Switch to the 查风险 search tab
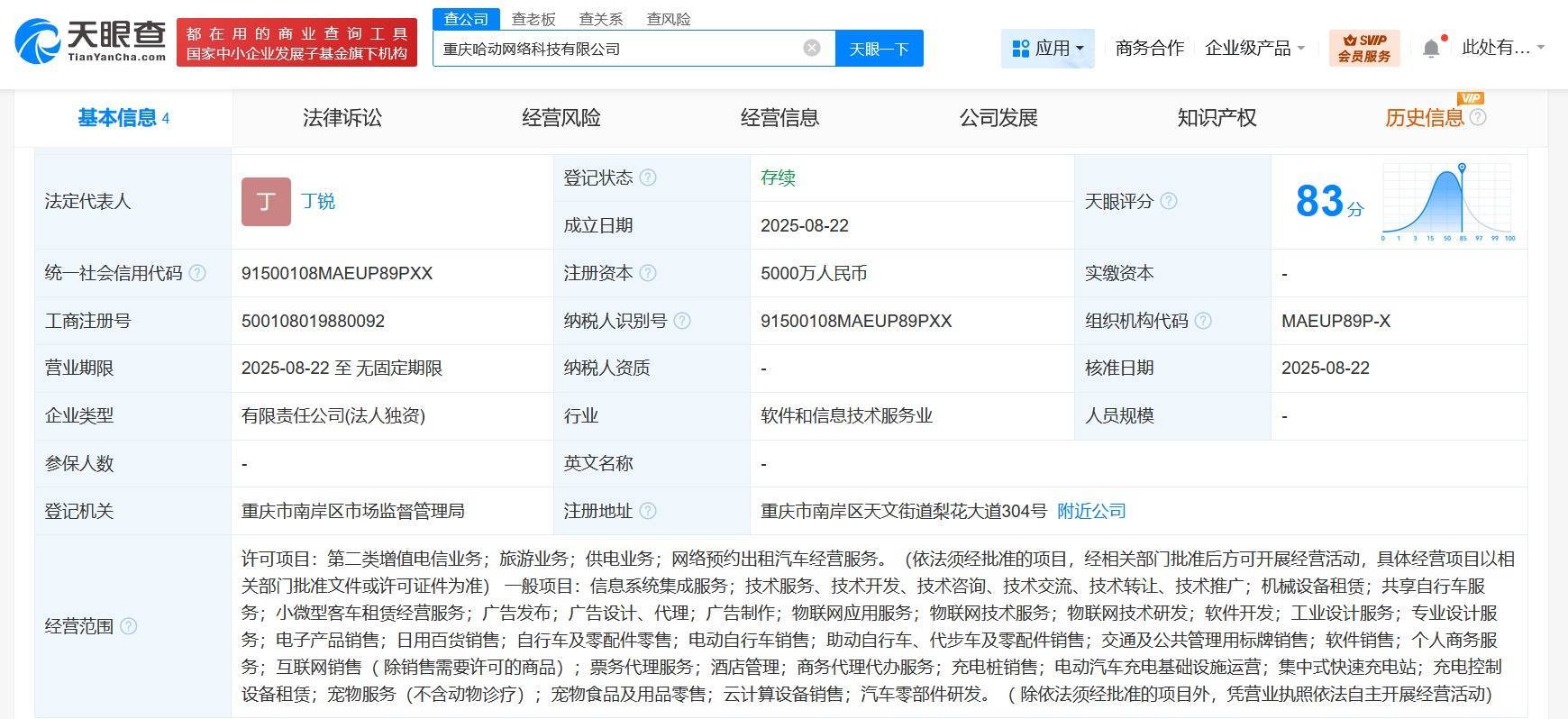This screenshot has width=1568, height=719. pyautogui.click(x=669, y=19)
